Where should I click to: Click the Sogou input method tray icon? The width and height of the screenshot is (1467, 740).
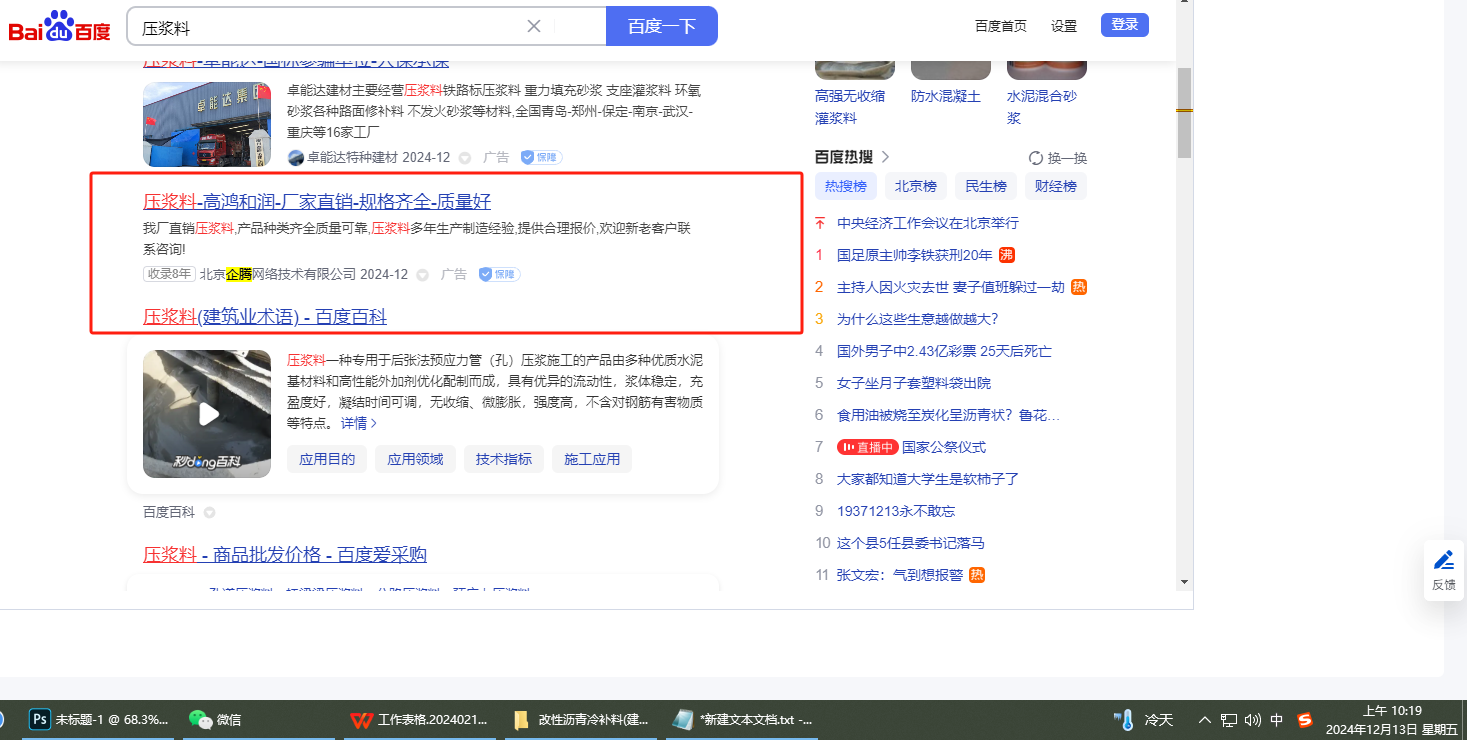pyautogui.click(x=1304, y=720)
